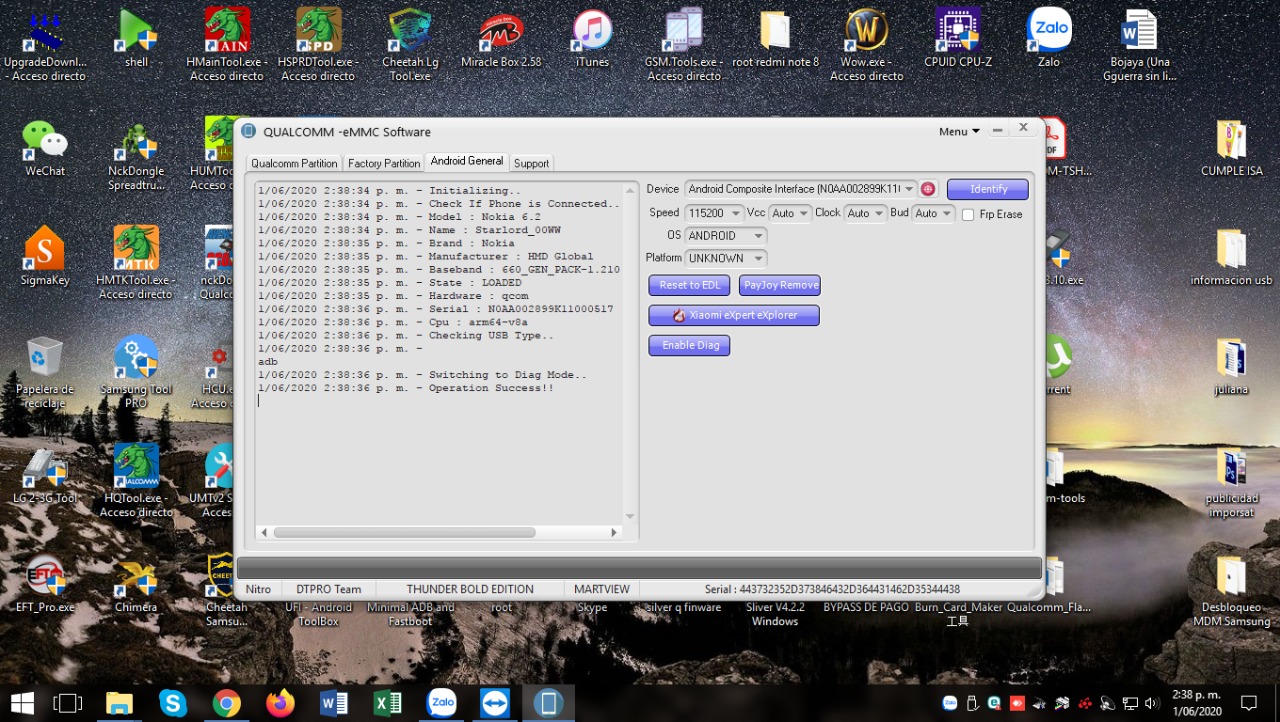This screenshot has height=722, width=1280.
Task: Open the UpgradeDownload desktop shortcut
Action: point(45,45)
